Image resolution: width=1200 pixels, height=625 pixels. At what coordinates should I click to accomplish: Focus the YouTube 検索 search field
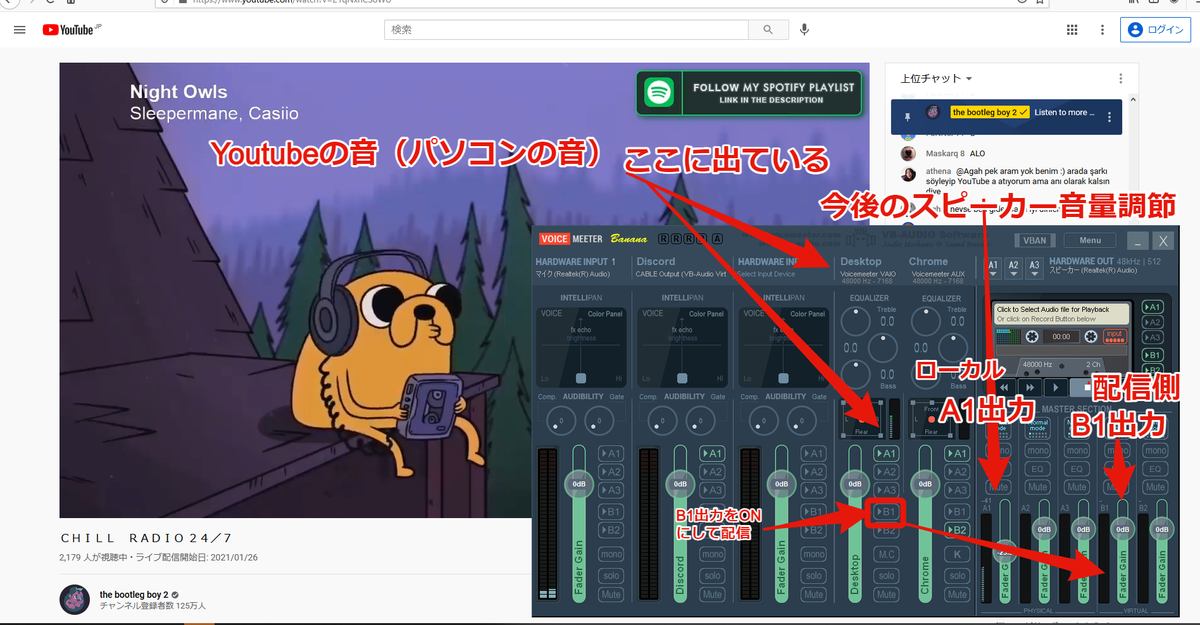(568, 30)
